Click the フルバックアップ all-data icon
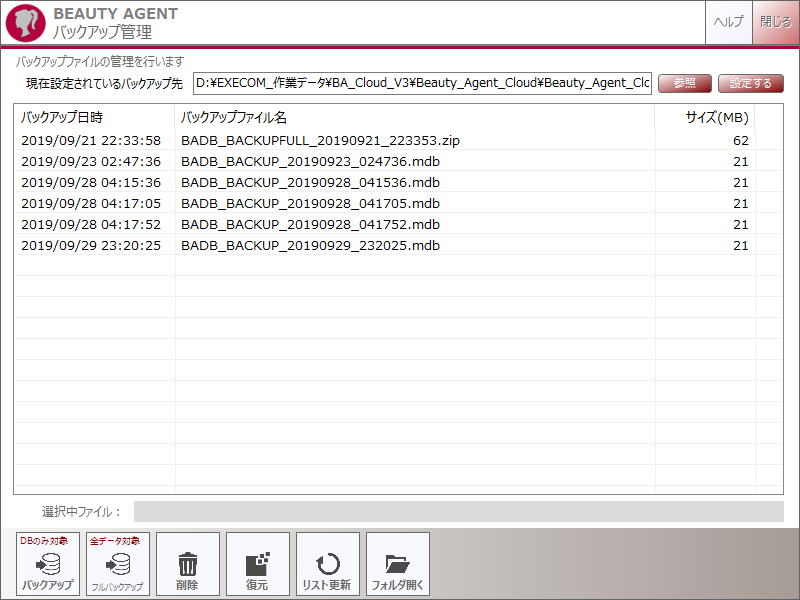 (118, 565)
